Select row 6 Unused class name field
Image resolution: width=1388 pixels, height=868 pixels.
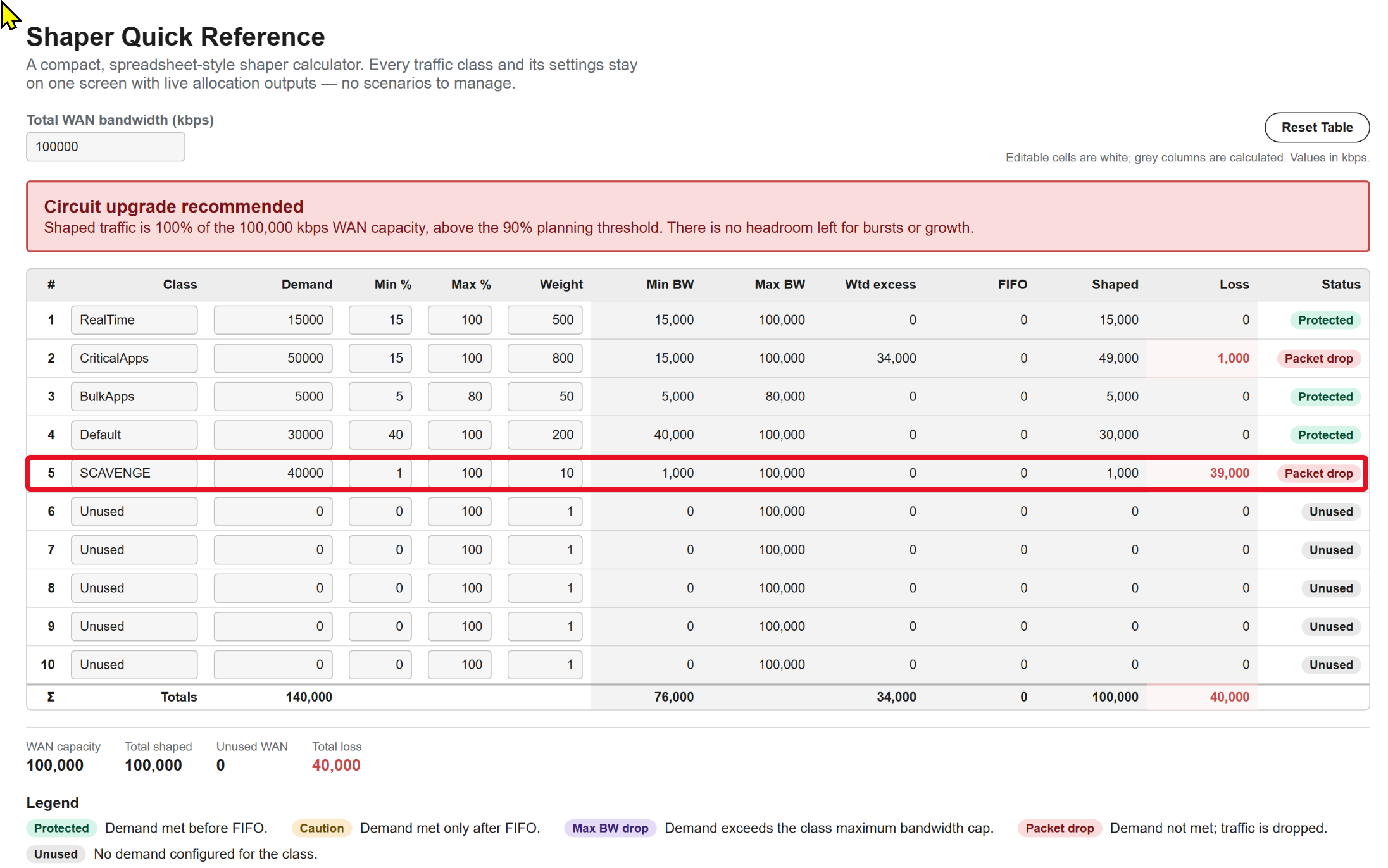pyautogui.click(x=134, y=511)
